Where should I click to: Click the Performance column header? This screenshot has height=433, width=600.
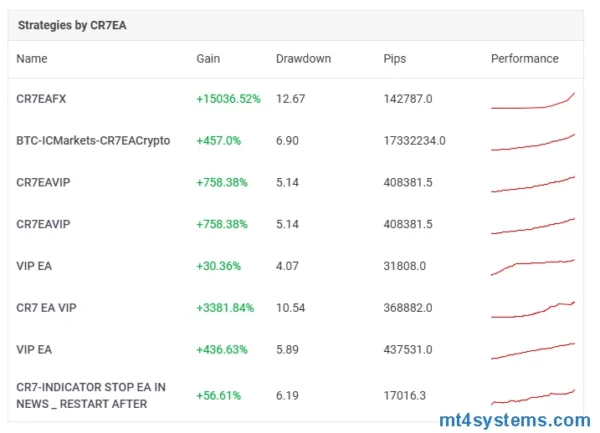[x=524, y=59]
